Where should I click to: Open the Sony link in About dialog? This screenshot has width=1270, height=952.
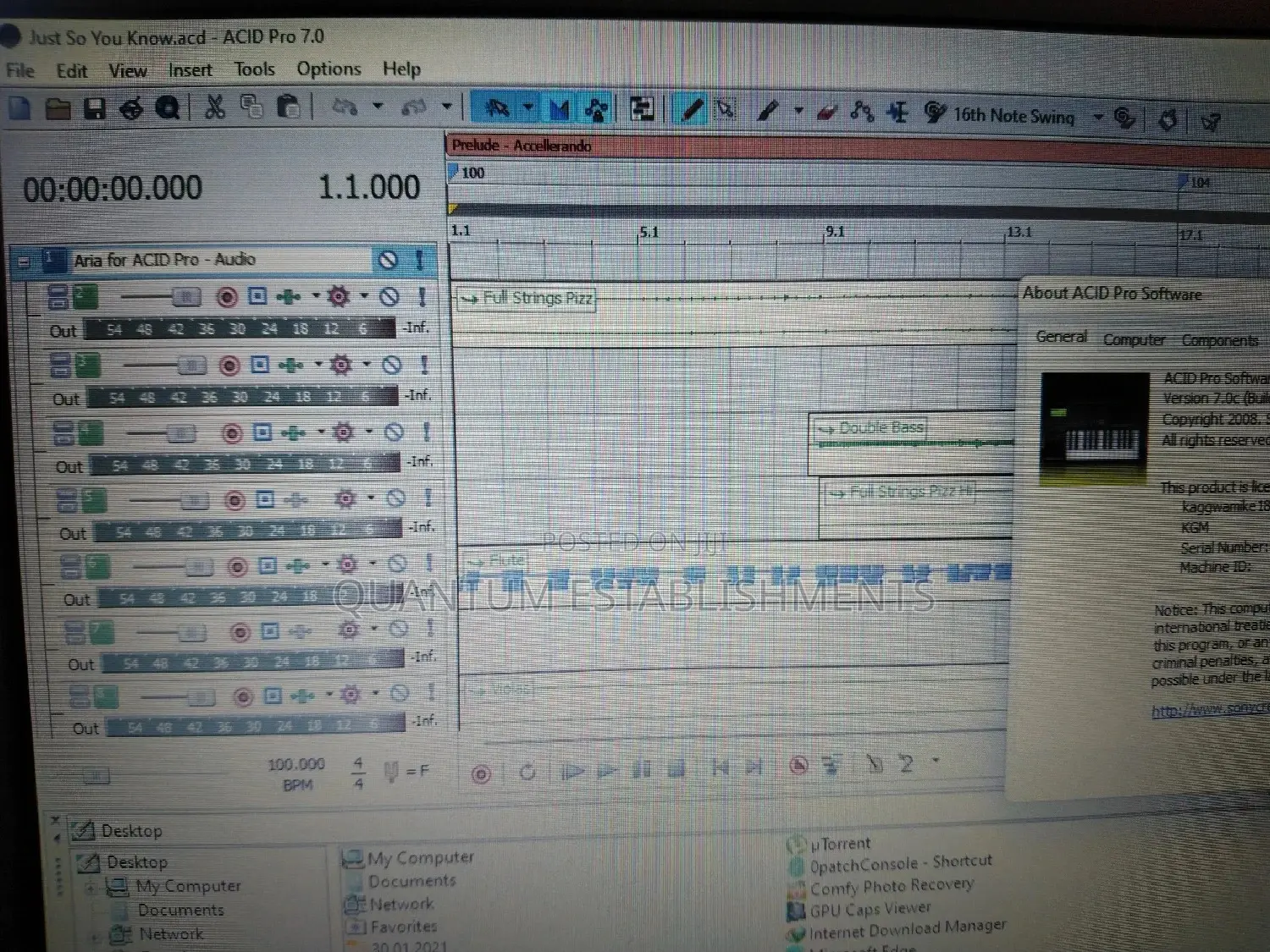coord(1210,709)
